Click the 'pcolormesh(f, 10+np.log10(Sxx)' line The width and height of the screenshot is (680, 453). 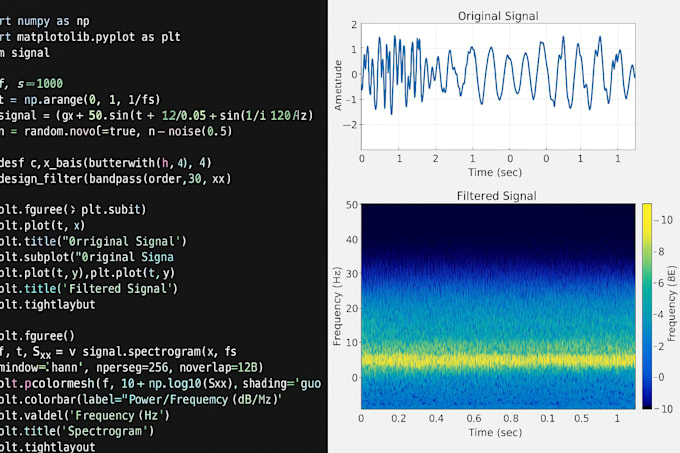pos(160,384)
